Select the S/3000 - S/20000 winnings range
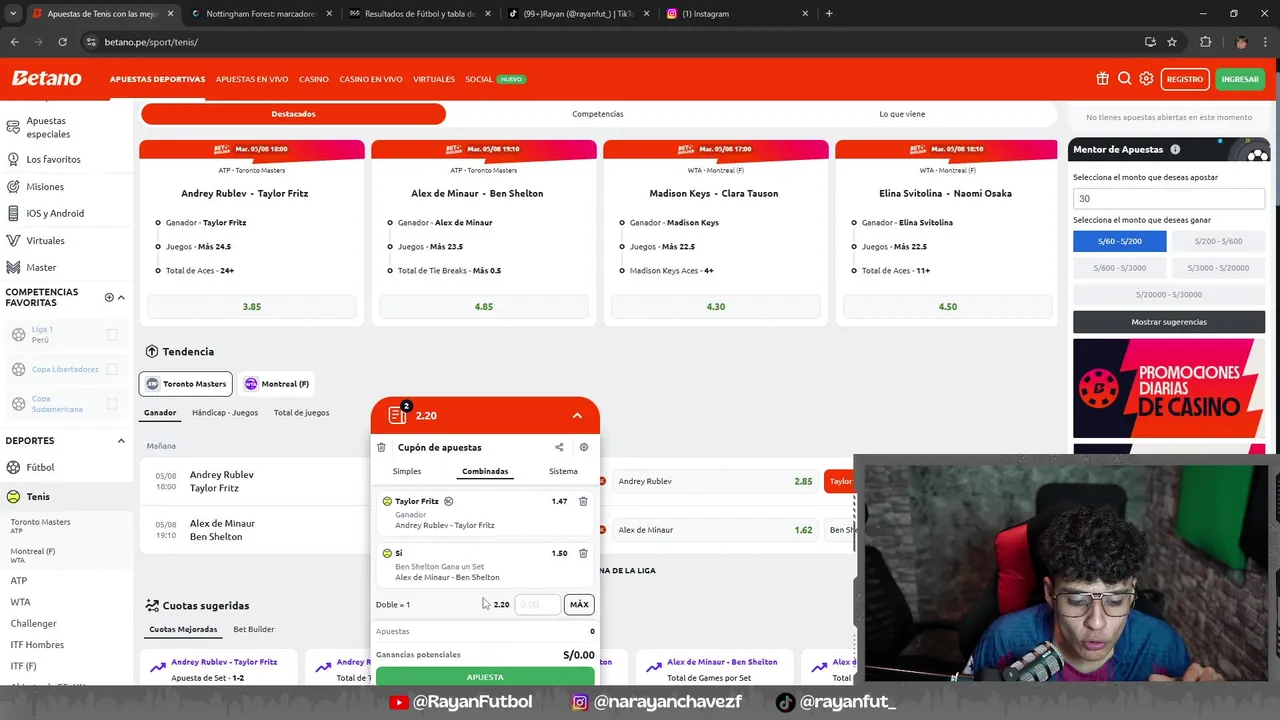The height and width of the screenshot is (720, 1280). pos(1218,268)
